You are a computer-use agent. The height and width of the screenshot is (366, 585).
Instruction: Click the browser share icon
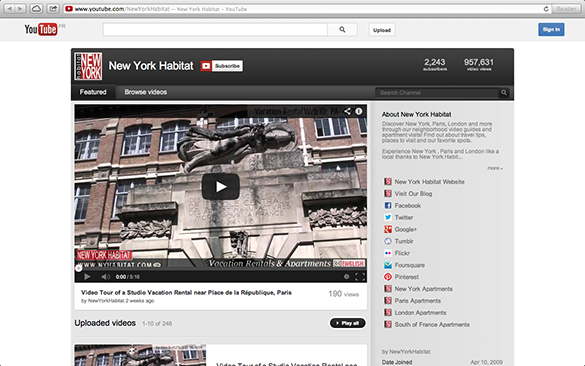point(53,9)
